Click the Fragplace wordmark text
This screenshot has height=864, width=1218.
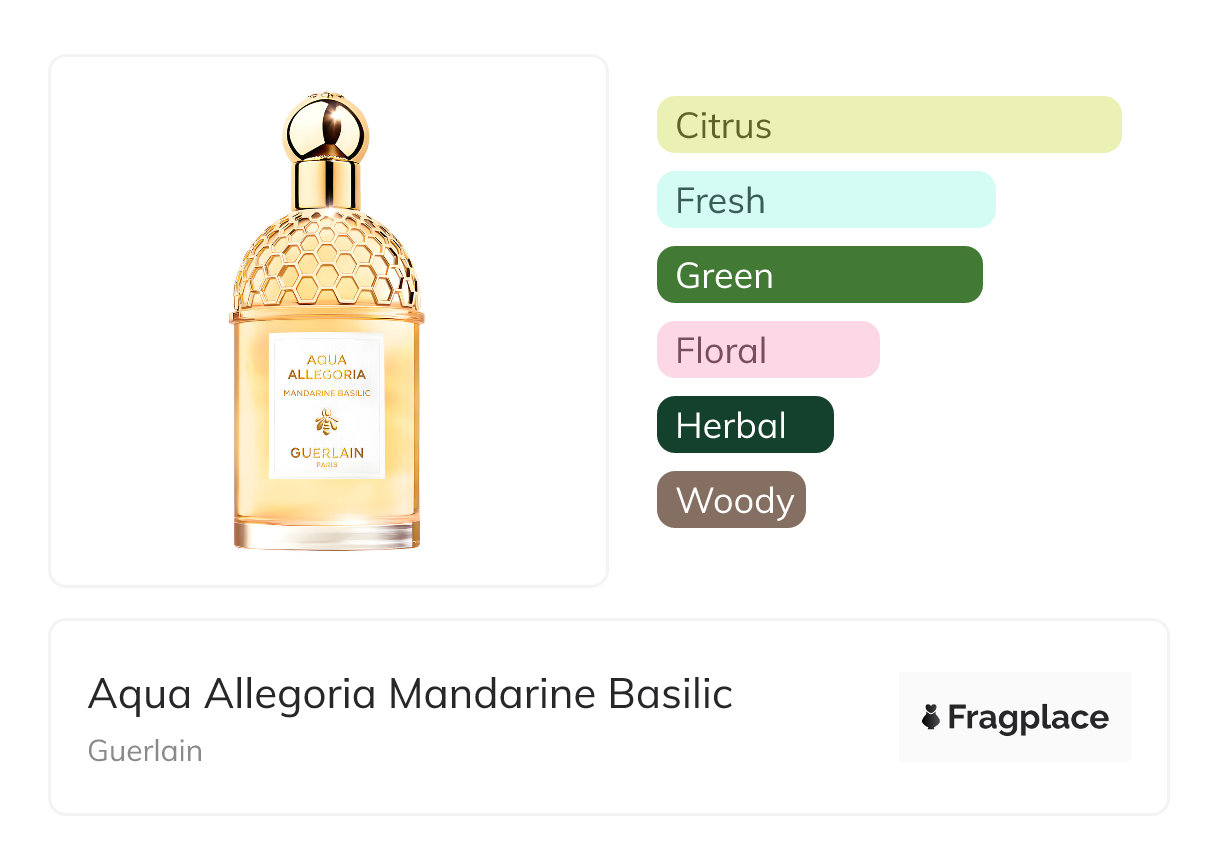point(1028,718)
